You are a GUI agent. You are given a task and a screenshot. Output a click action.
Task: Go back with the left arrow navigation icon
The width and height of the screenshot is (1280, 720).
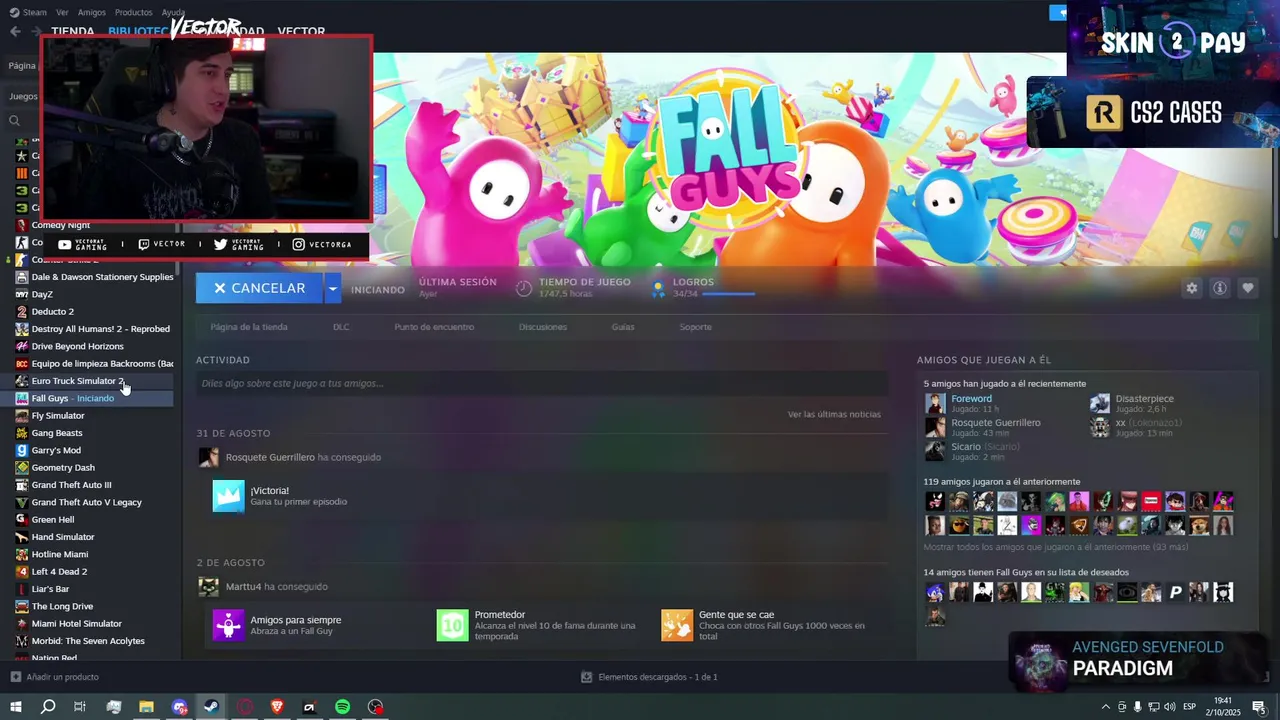15,31
